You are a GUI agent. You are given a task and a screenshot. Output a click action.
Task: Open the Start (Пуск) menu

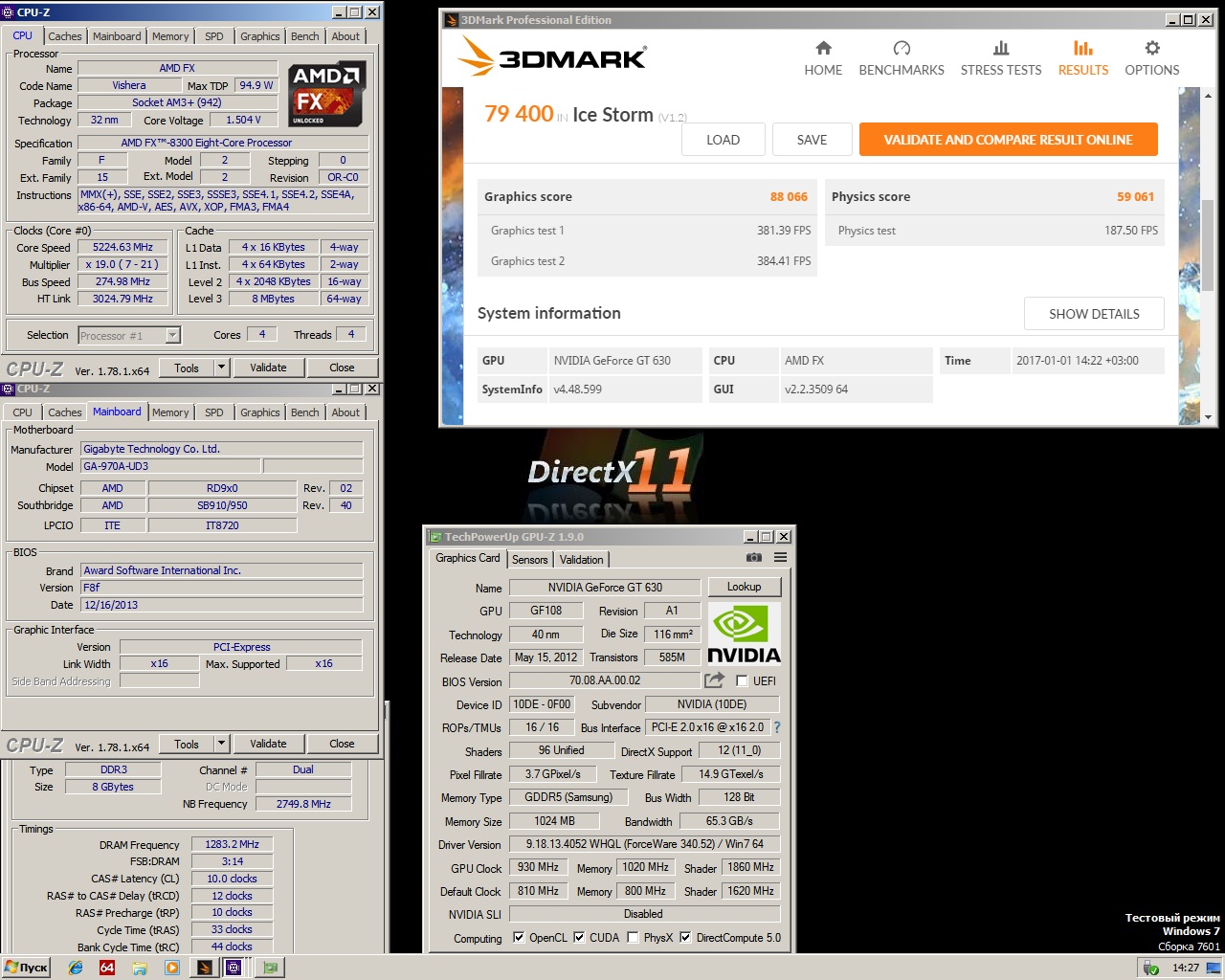click(26, 968)
